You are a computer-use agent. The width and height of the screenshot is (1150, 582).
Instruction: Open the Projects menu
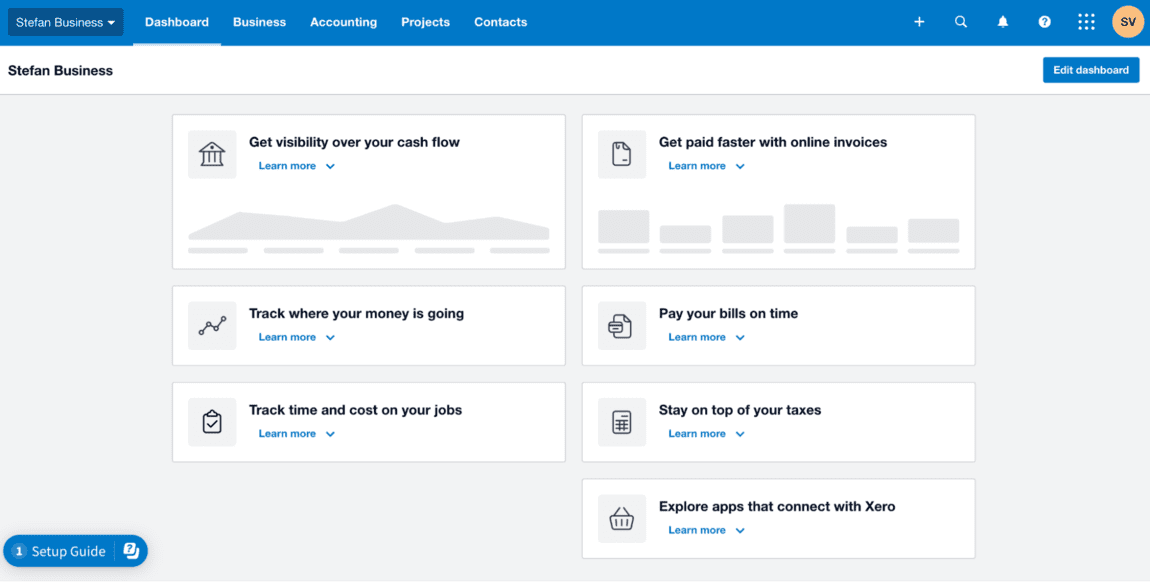[x=425, y=22]
